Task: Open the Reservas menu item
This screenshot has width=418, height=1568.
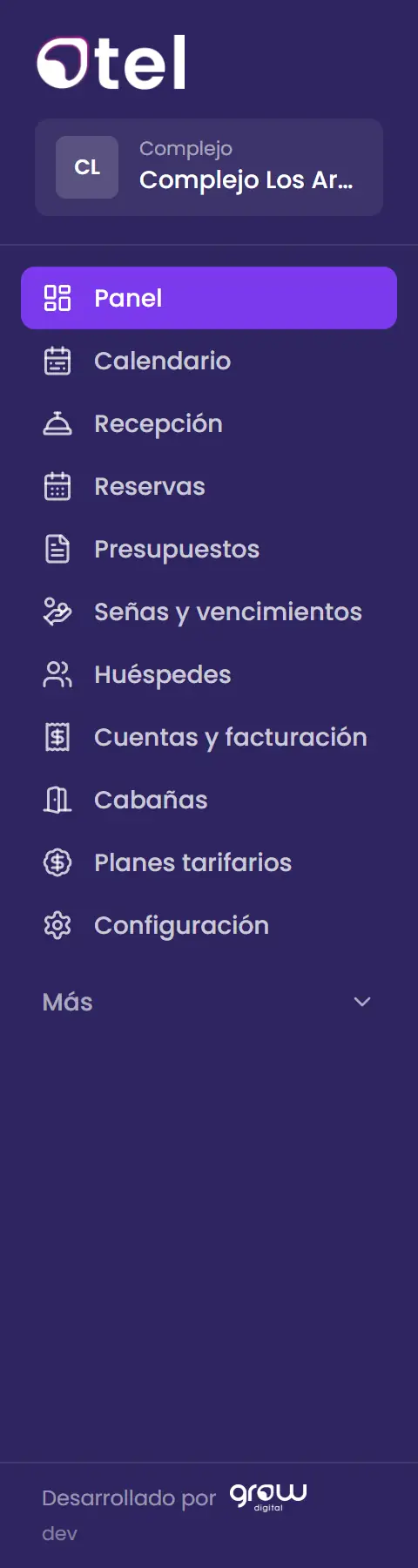Action: (x=209, y=486)
